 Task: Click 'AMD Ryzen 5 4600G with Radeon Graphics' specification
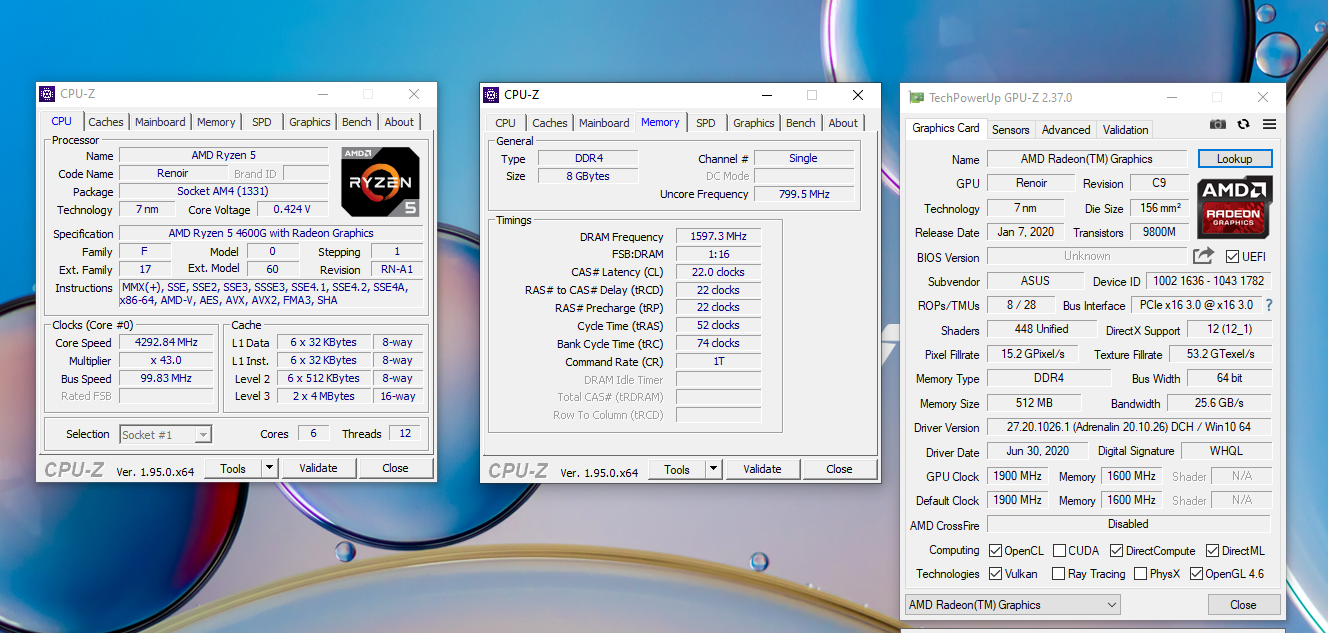(271, 233)
